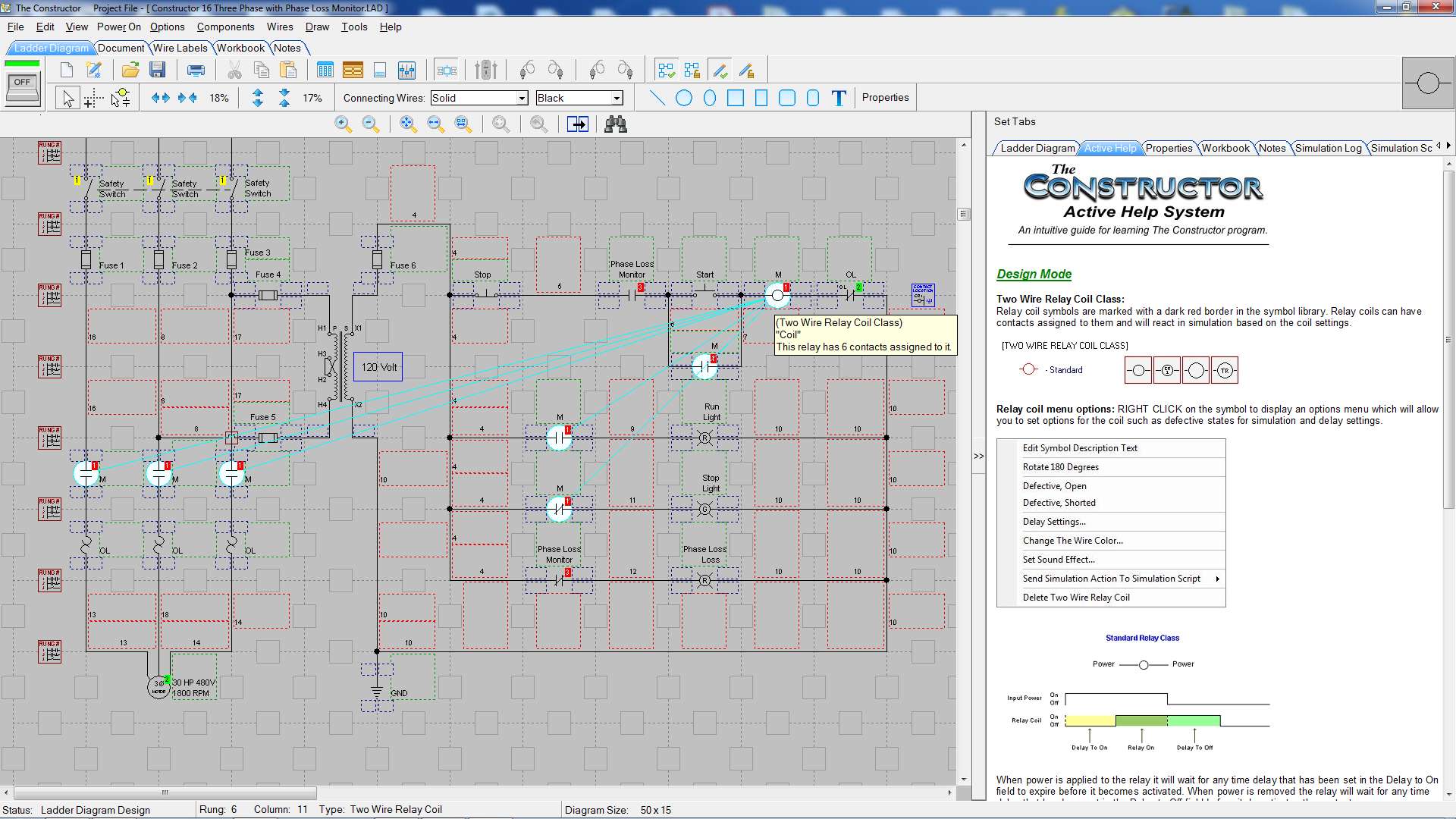The height and width of the screenshot is (819, 1456).
Task: Toggle the OFF power switch
Action: pyautogui.click(x=23, y=87)
